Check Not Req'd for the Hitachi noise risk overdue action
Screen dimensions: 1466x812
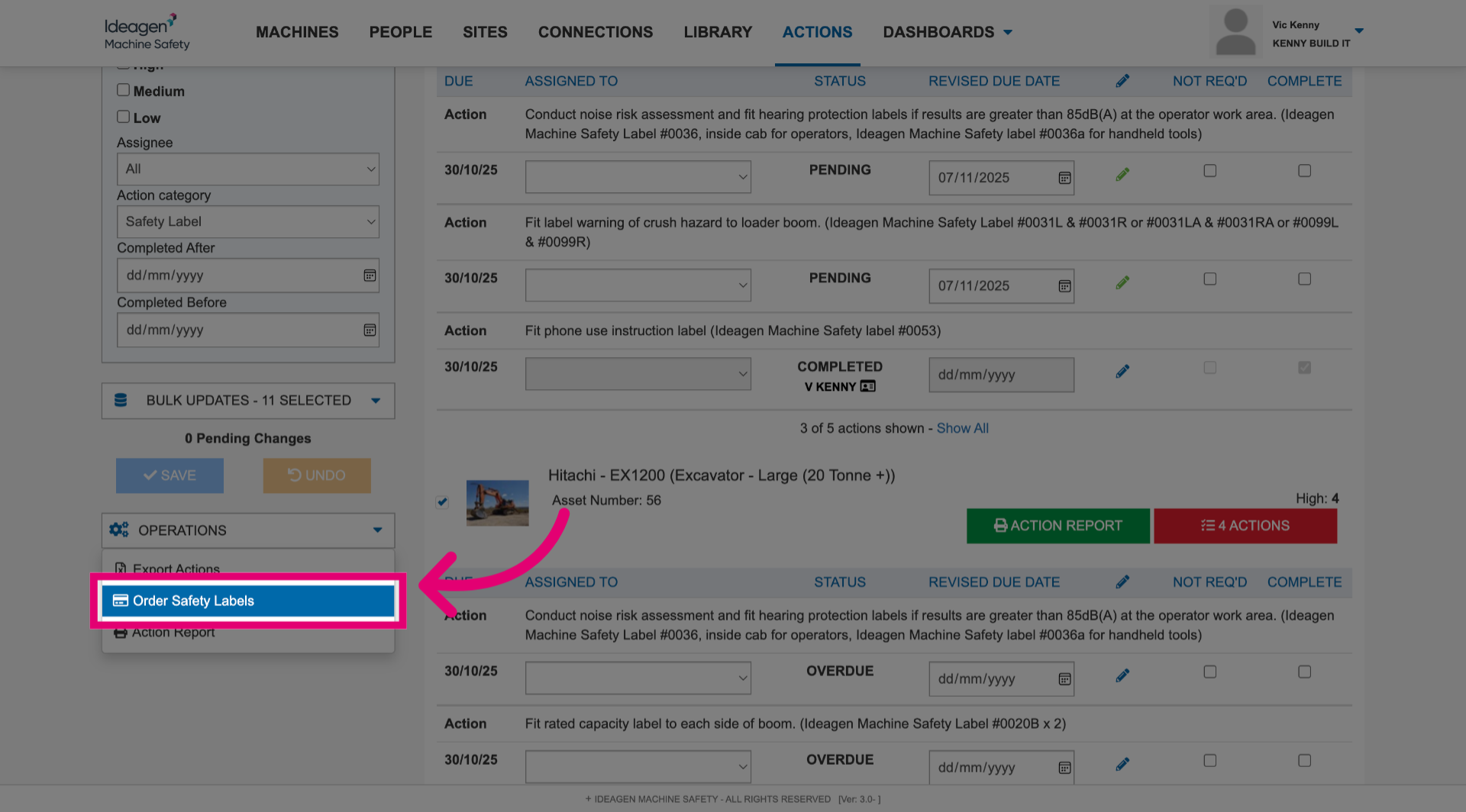1210,672
